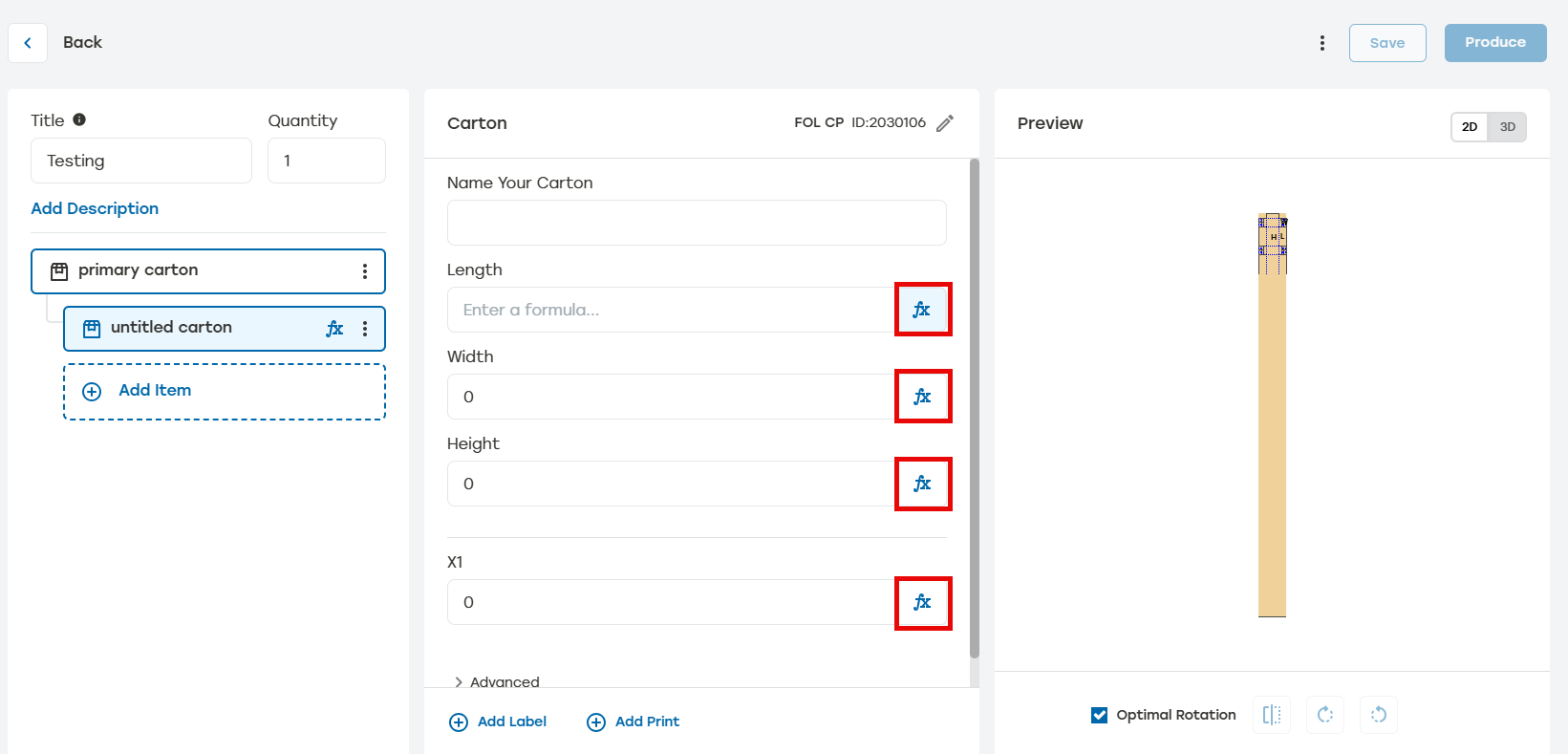Open kebab menu on primary carton
The width and height of the screenshot is (1568, 754).
click(x=365, y=271)
